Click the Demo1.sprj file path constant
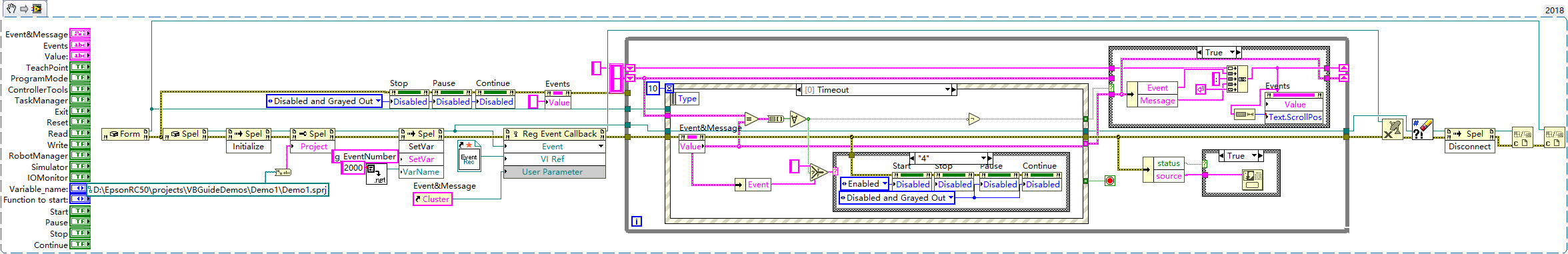The width and height of the screenshot is (1568, 254). tap(207, 190)
